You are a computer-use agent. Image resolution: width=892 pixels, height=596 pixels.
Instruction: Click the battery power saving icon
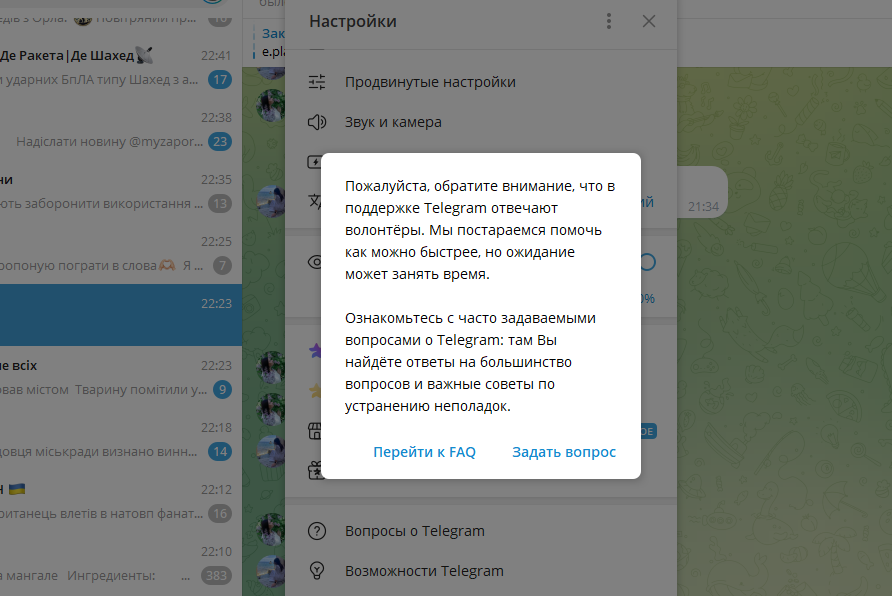click(x=315, y=162)
